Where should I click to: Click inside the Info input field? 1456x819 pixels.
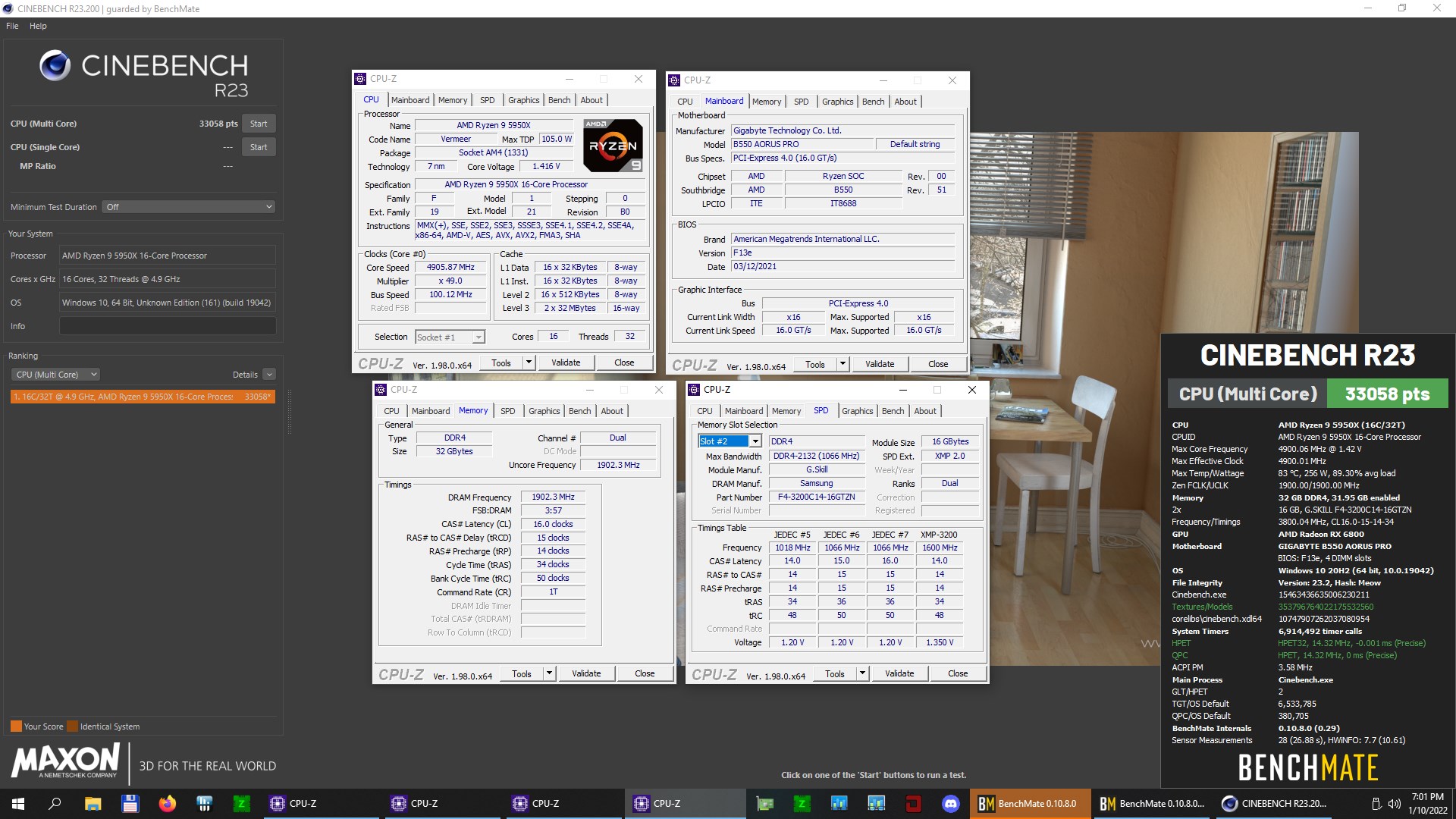click(x=167, y=326)
